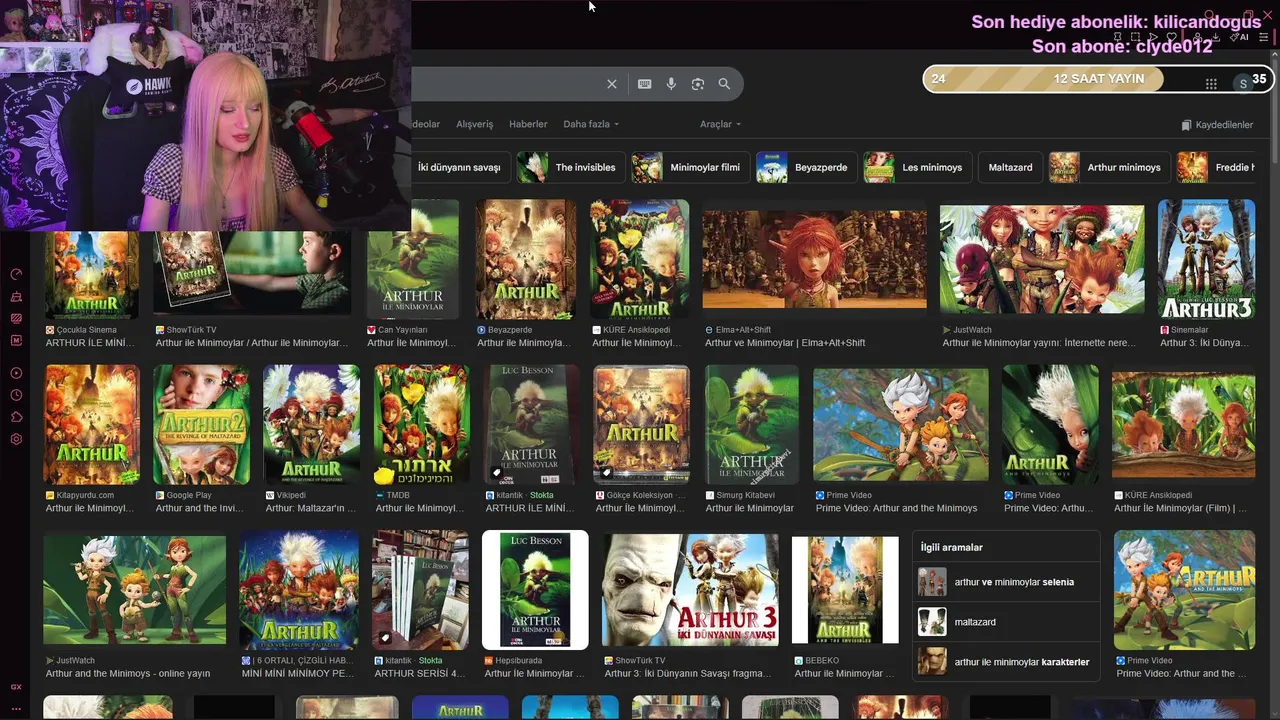Click the Can Yayınları source label
The height and width of the screenshot is (720, 1280).
coord(397,330)
